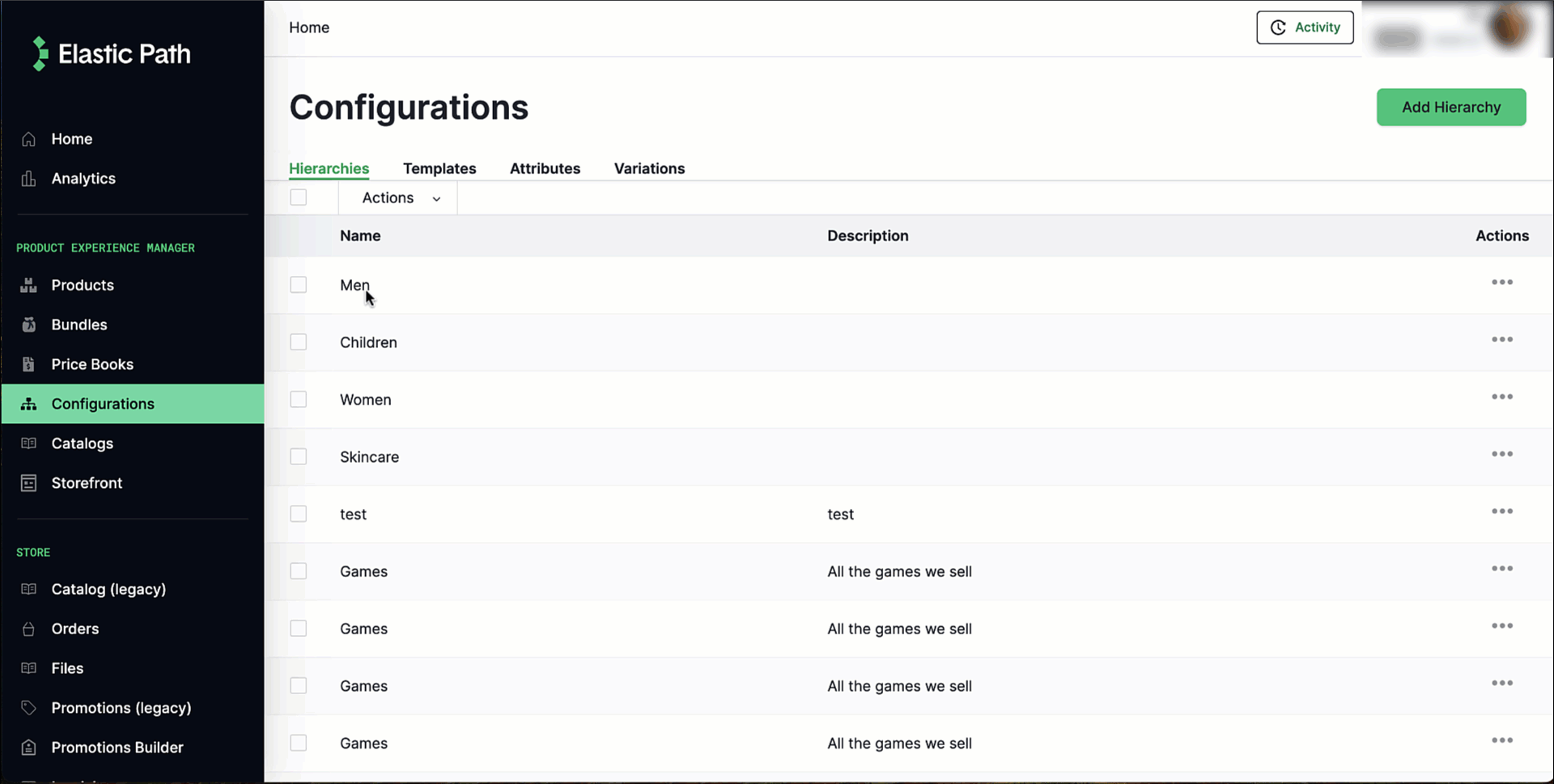Select the Products icon in sidebar
The height and width of the screenshot is (784, 1554).
click(x=28, y=285)
